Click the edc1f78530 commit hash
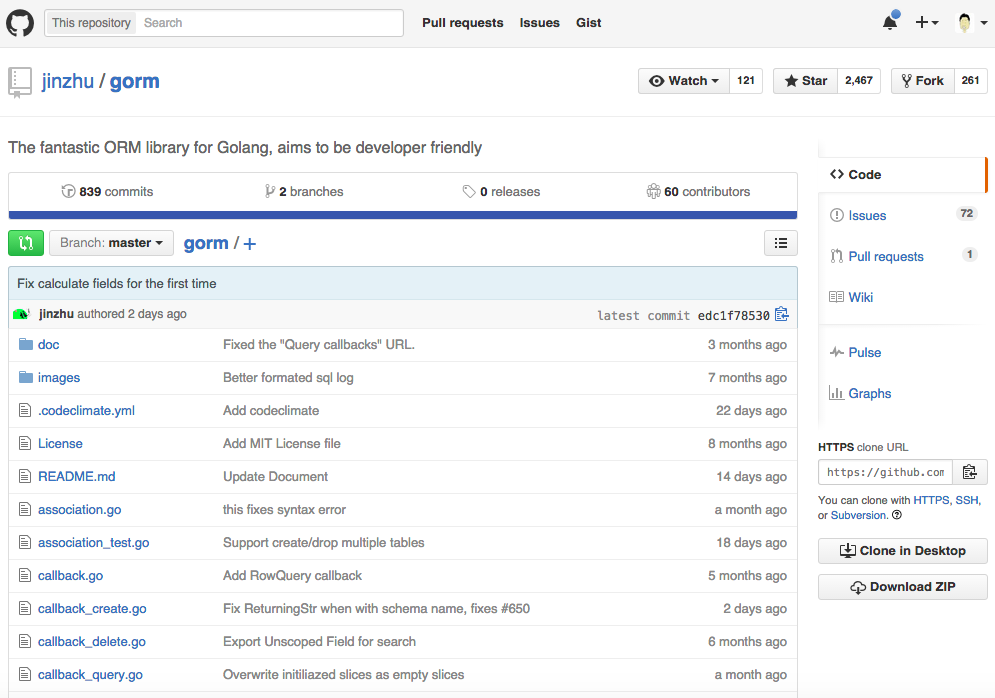 tap(734, 315)
